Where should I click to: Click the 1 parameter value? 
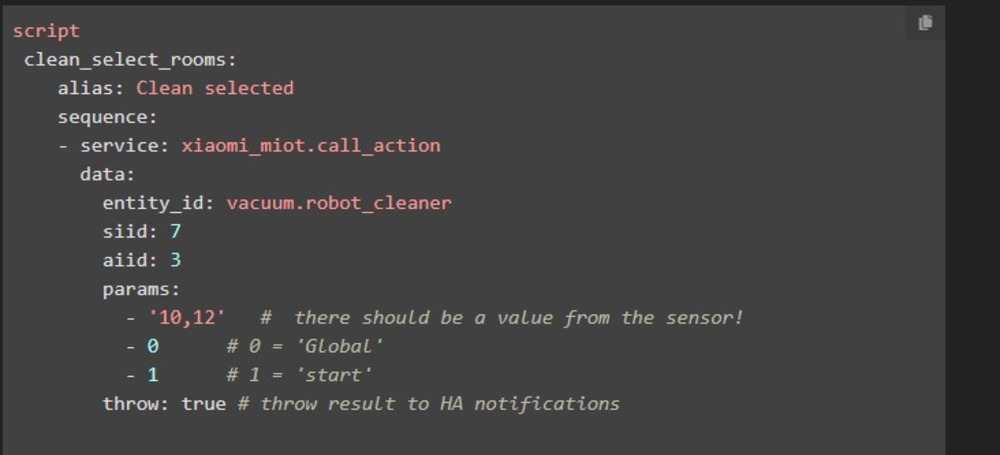pyautogui.click(x=152, y=375)
